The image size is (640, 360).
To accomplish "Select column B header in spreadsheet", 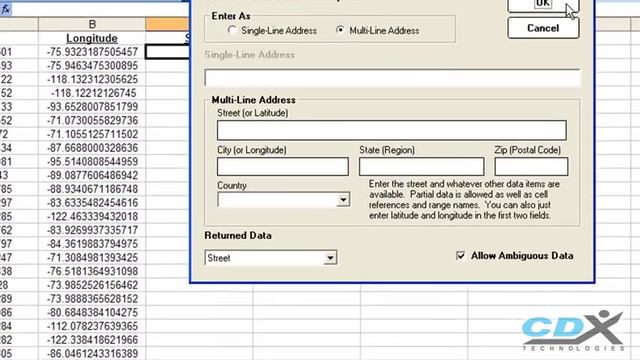I will 92,24.
